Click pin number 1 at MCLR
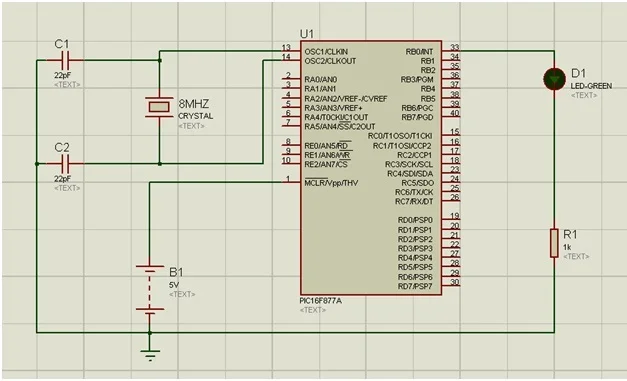 tap(288, 179)
